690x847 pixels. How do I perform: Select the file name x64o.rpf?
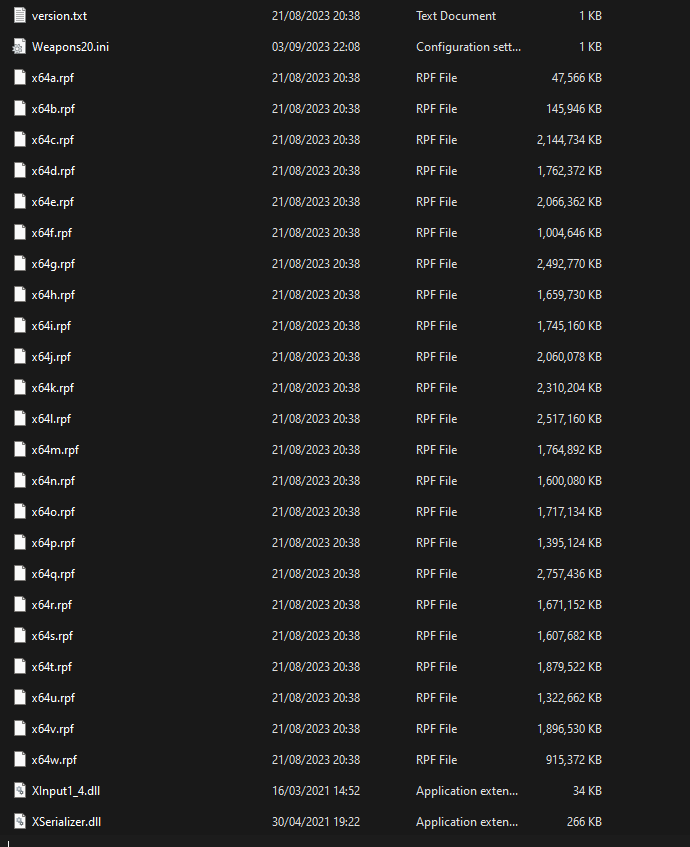[53, 512]
